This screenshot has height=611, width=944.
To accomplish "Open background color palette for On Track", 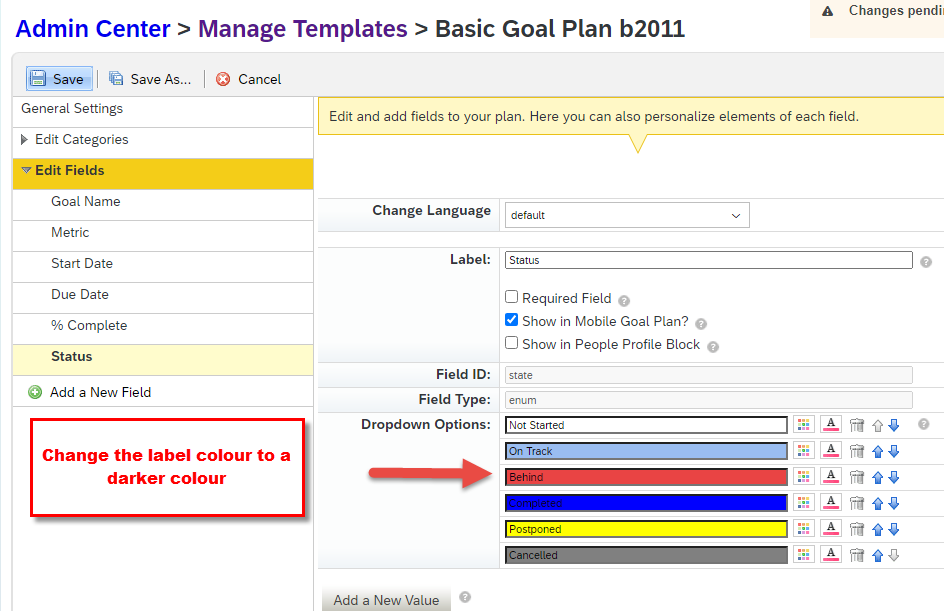I will click(803, 450).
